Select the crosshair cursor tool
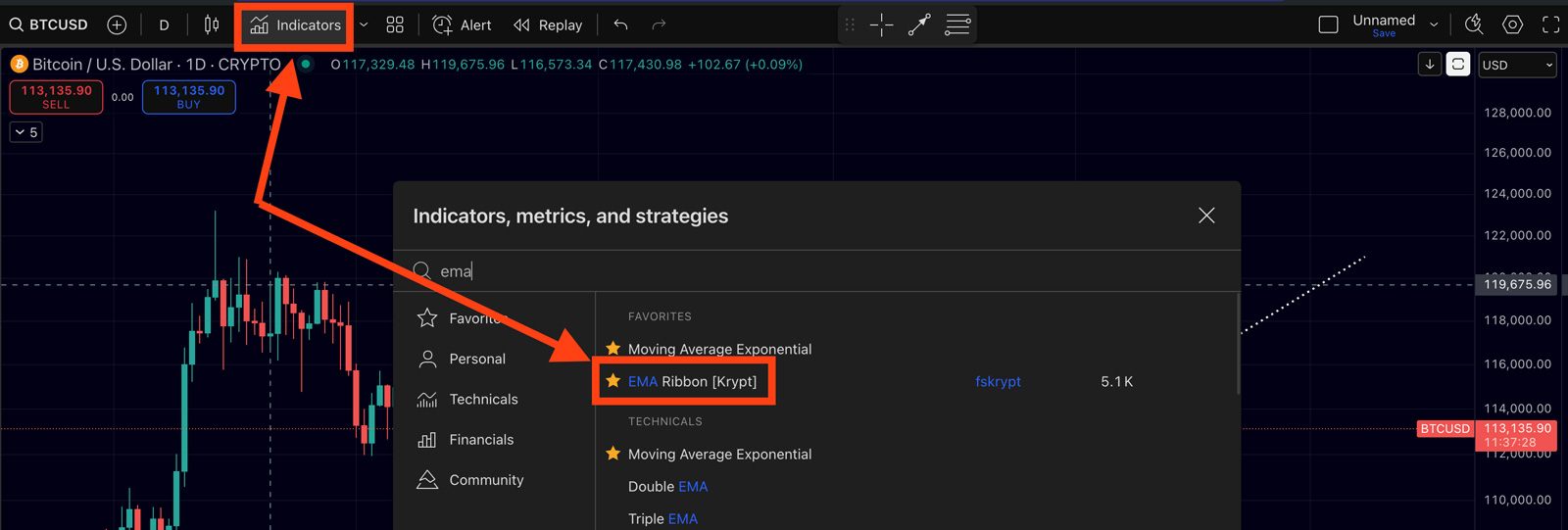This screenshot has height=530, width=1568. [881, 24]
